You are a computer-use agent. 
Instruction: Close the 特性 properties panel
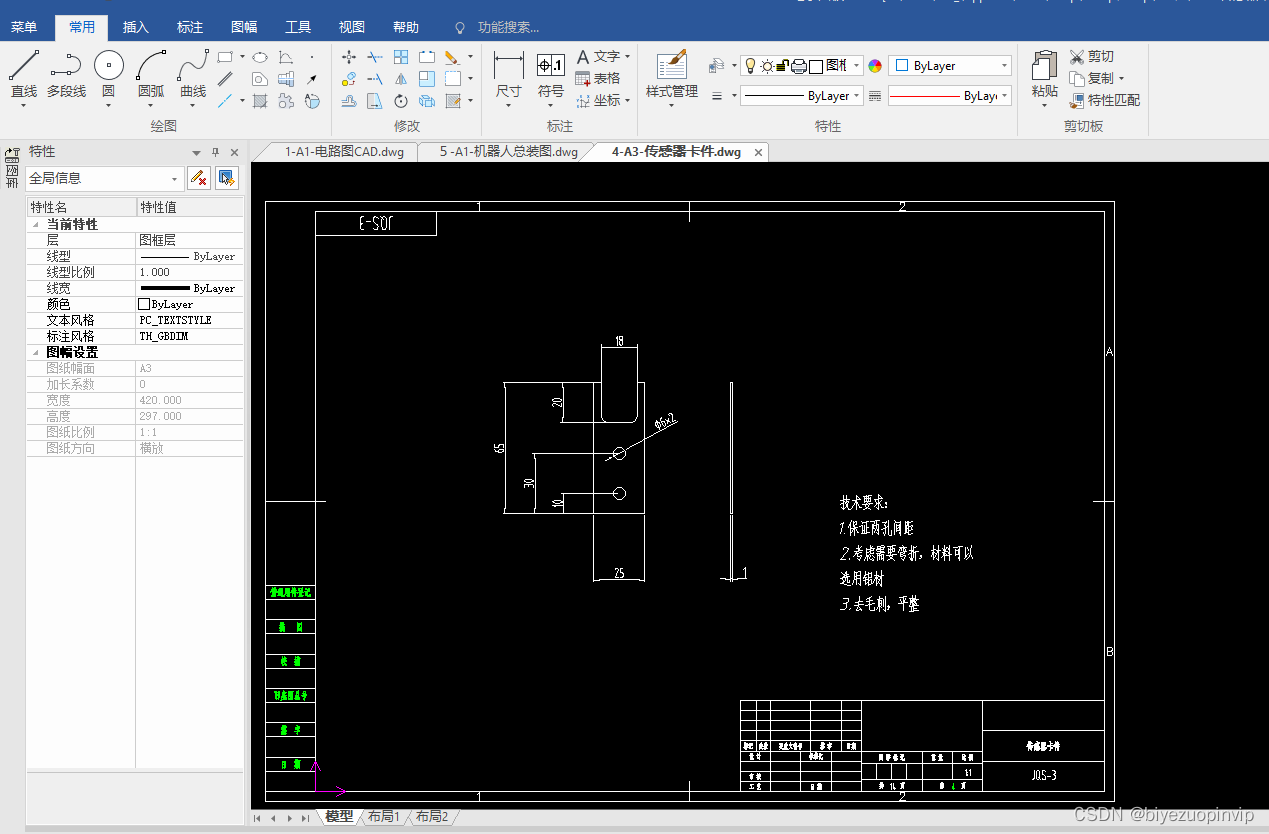[234, 152]
